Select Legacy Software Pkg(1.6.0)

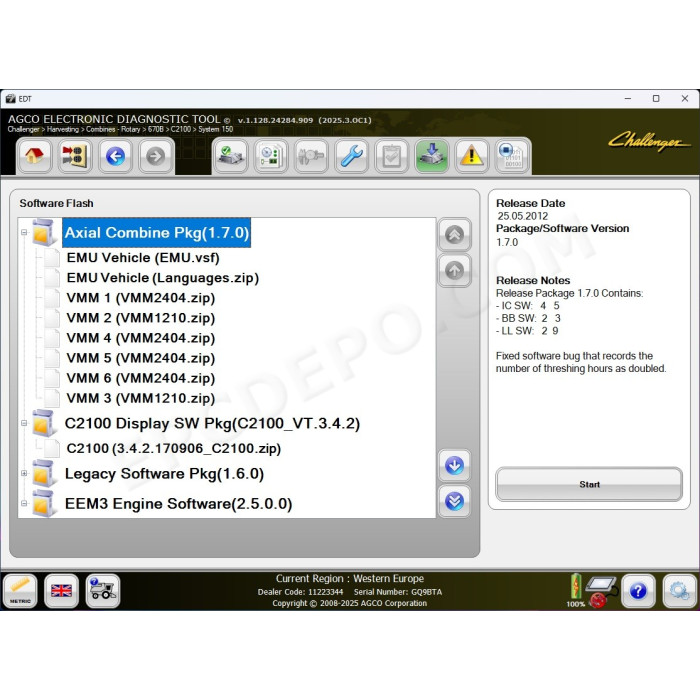point(164,473)
